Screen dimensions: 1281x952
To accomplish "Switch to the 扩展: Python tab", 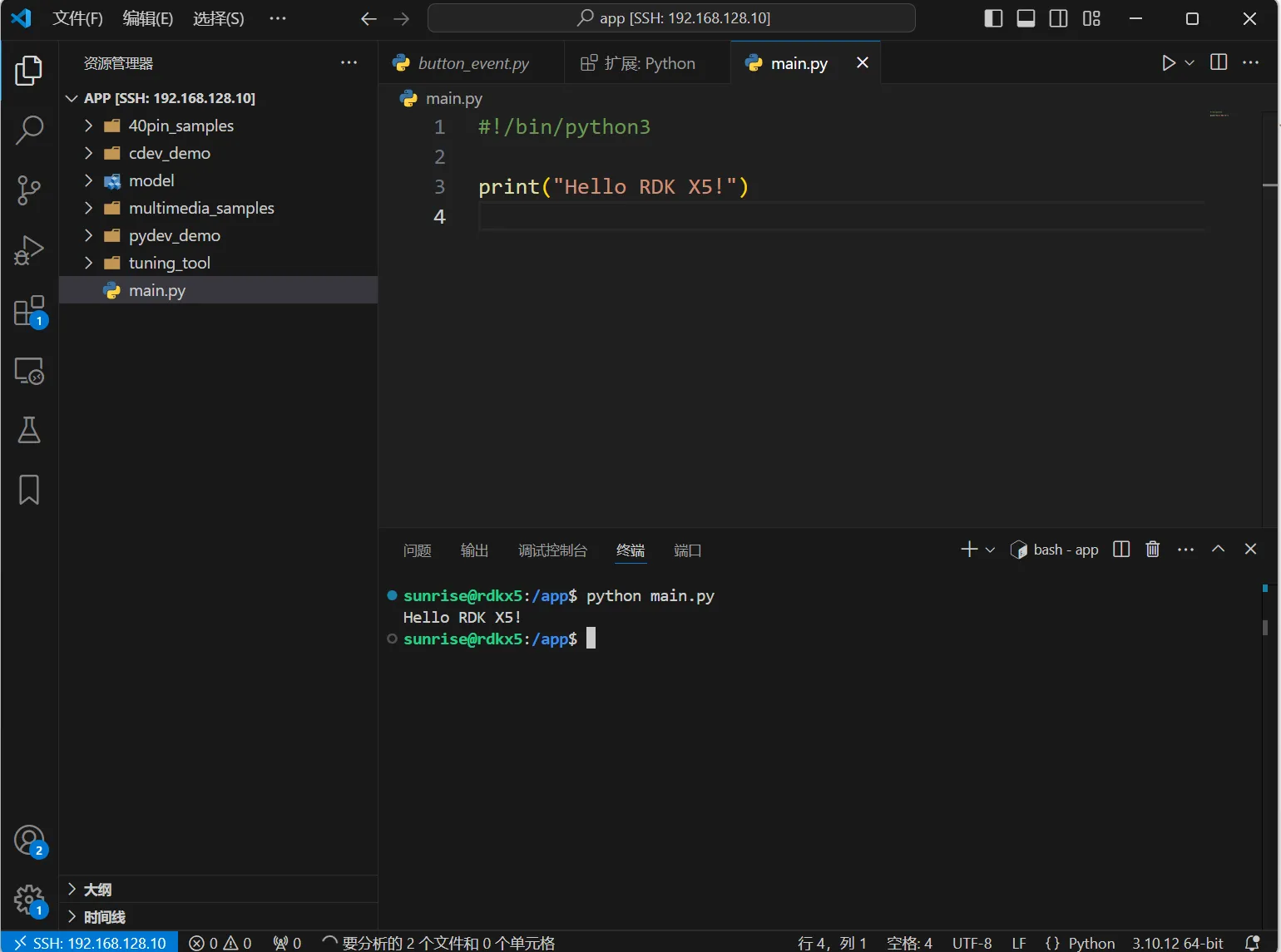I will [647, 63].
